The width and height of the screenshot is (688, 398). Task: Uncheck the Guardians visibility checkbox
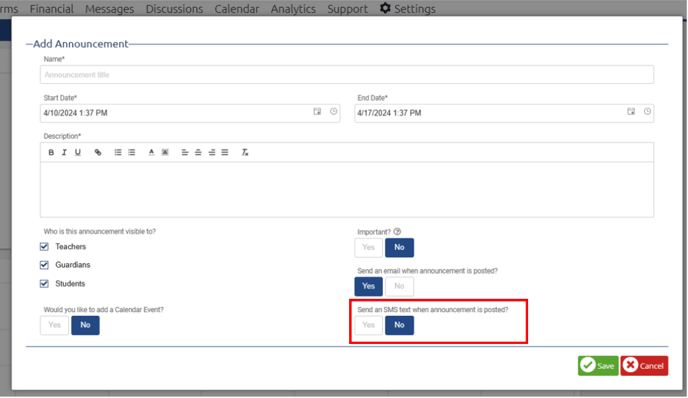pos(44,265)
